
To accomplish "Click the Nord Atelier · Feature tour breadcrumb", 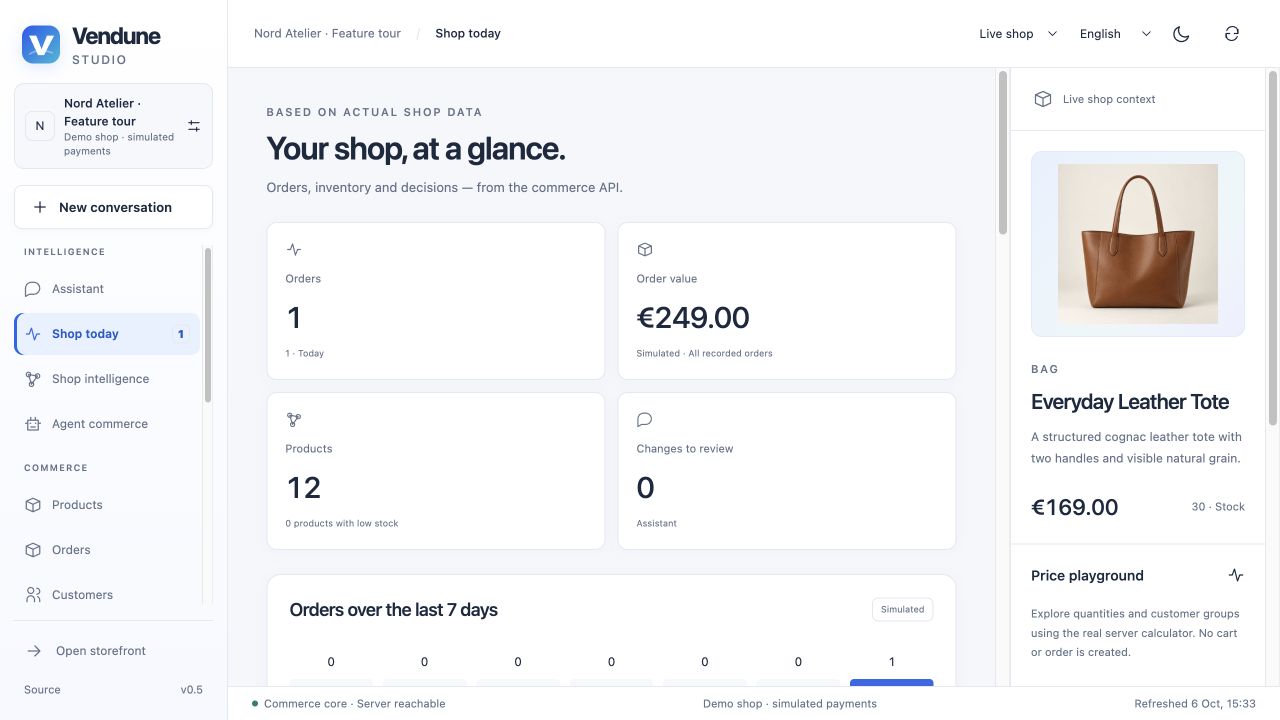I will (x=327, y=34).
